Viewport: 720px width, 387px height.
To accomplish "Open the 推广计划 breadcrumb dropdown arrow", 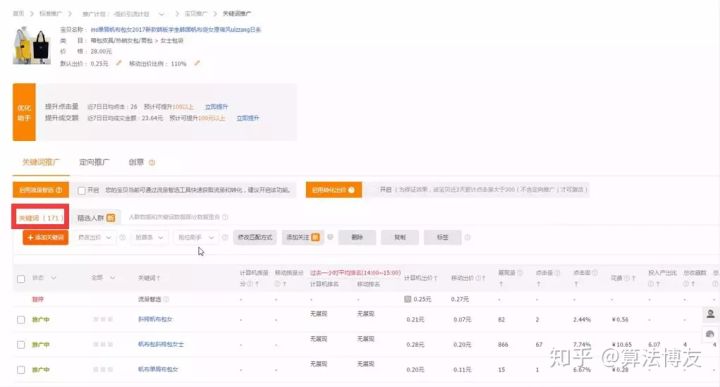I will (x=161, y=14).
